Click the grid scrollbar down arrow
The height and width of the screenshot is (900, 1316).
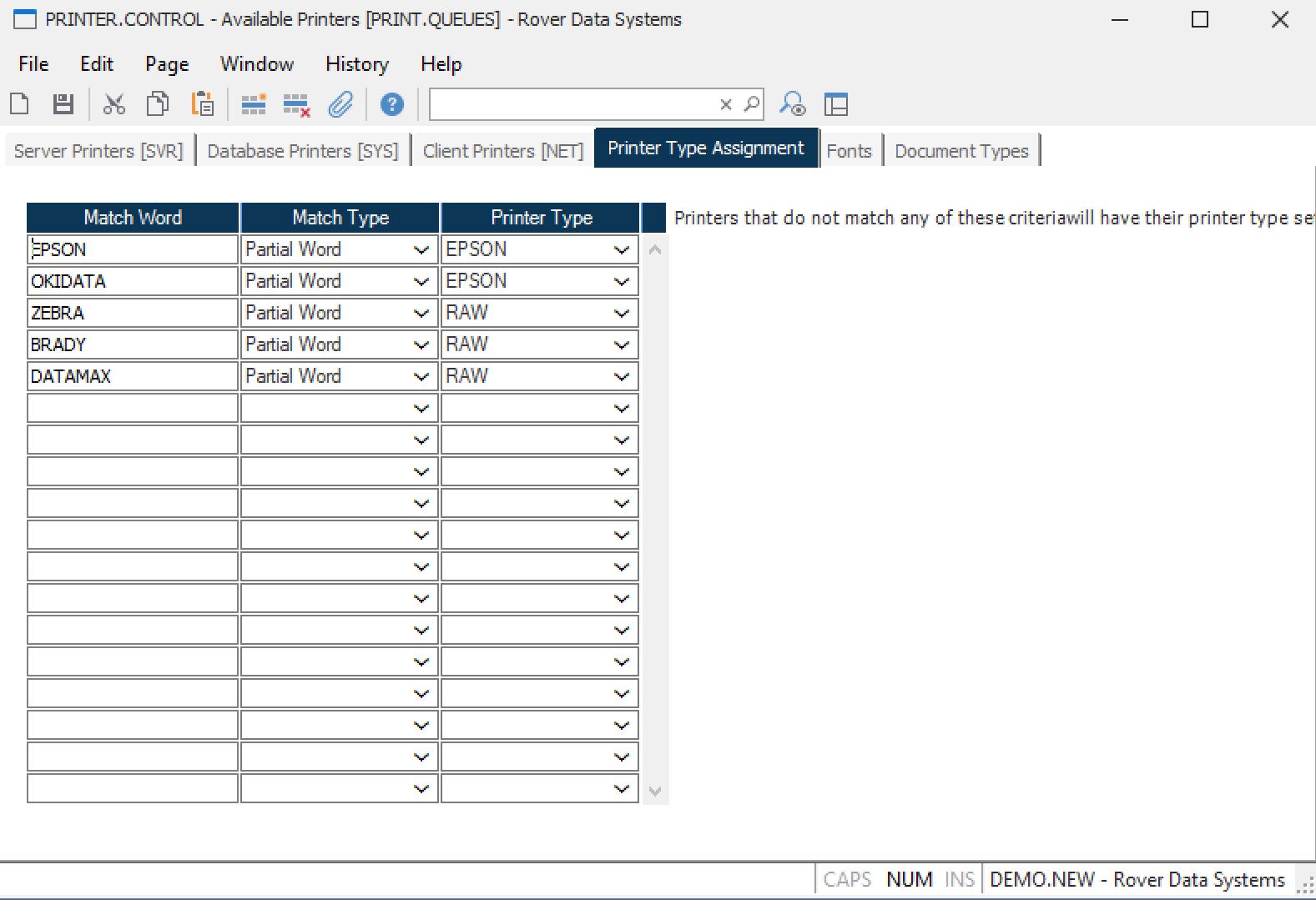tap(655, 791)
